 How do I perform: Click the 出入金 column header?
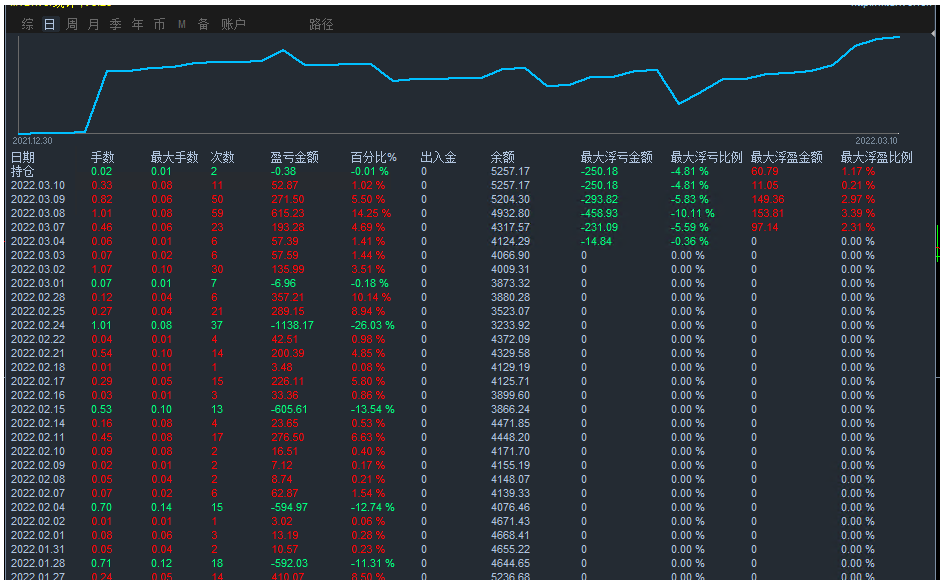pyautogui.click(x=438, y=157)
